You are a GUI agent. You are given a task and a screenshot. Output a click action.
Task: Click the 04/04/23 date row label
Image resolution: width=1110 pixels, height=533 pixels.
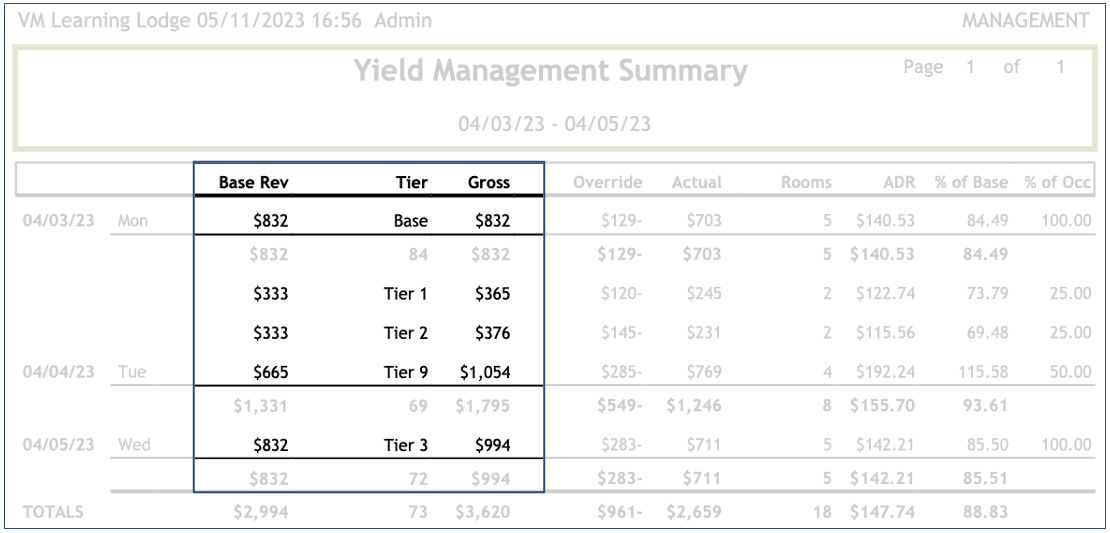pyautogui.click(x=59, y=372)
